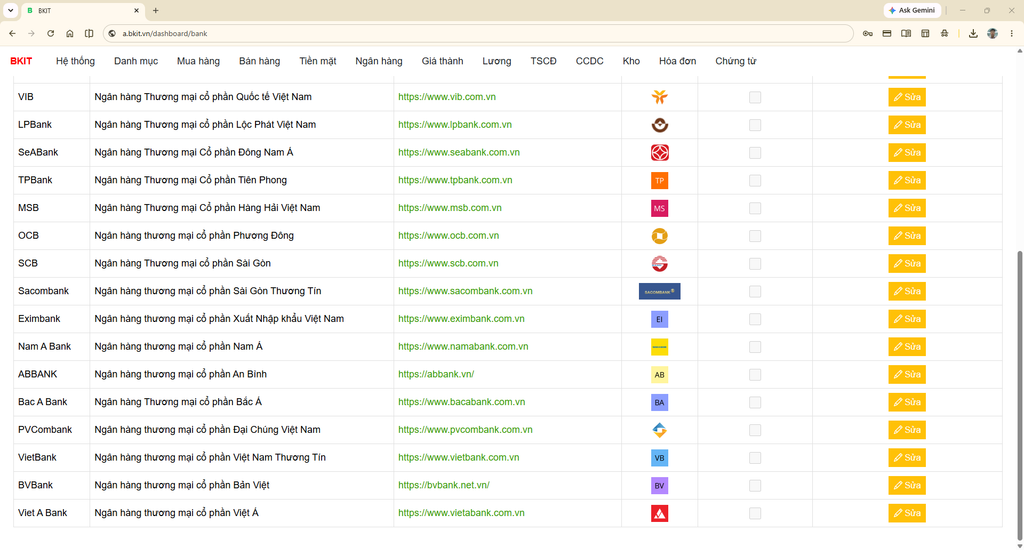Open the browser three-dot menu
The image size is (1024, 550).
pyautogui.click(x=1012, y=33)
